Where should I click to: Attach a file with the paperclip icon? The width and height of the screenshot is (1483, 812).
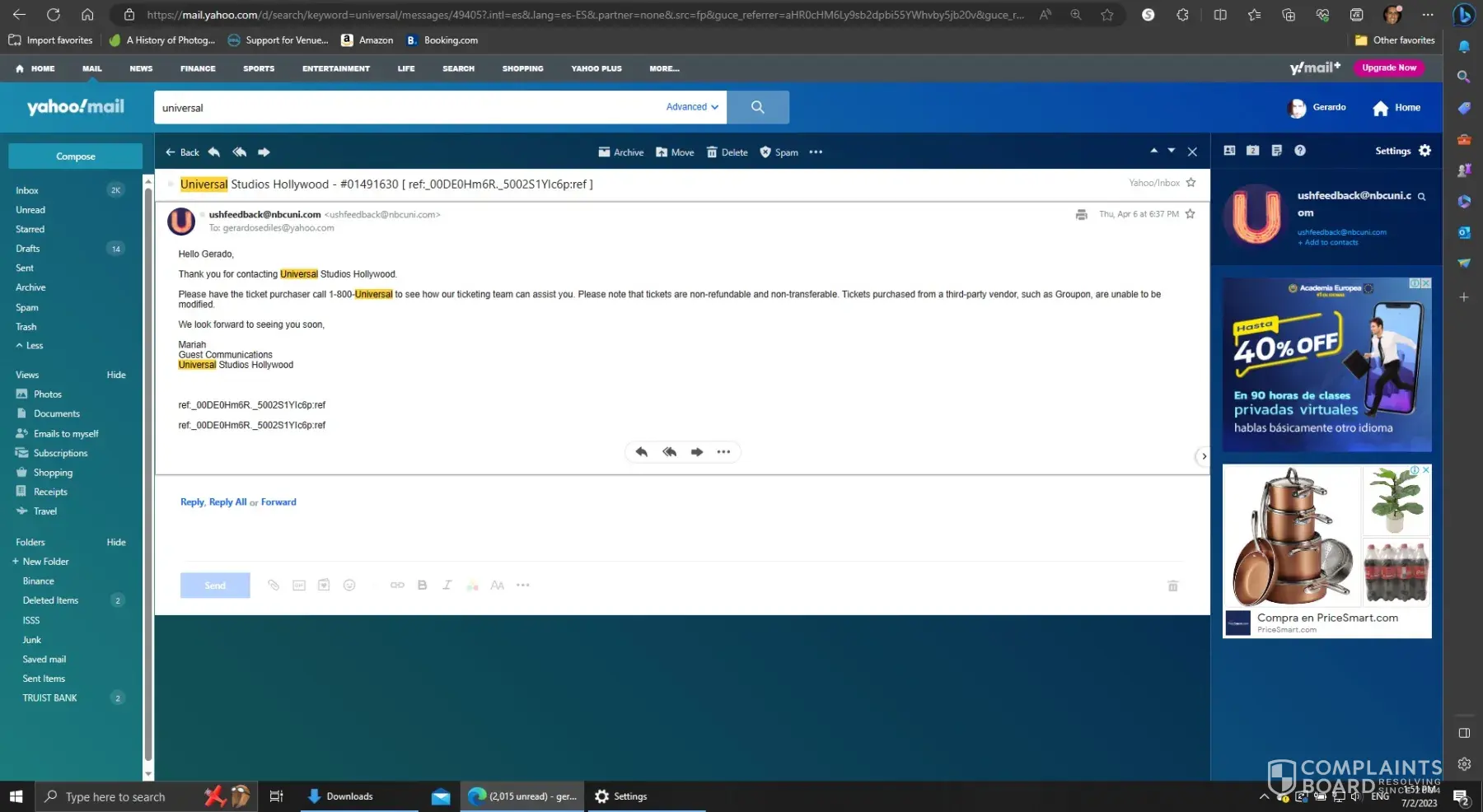(274, 586)
